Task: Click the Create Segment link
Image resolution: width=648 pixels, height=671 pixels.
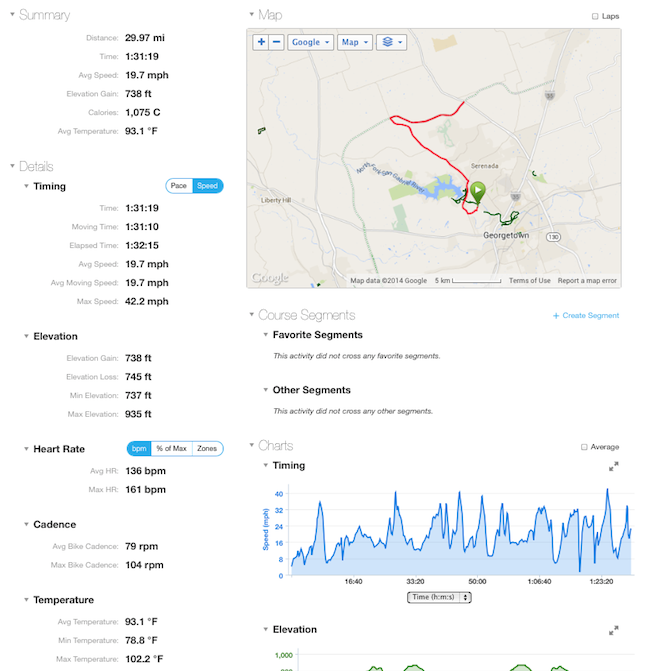Action: (x=590, y=315)
